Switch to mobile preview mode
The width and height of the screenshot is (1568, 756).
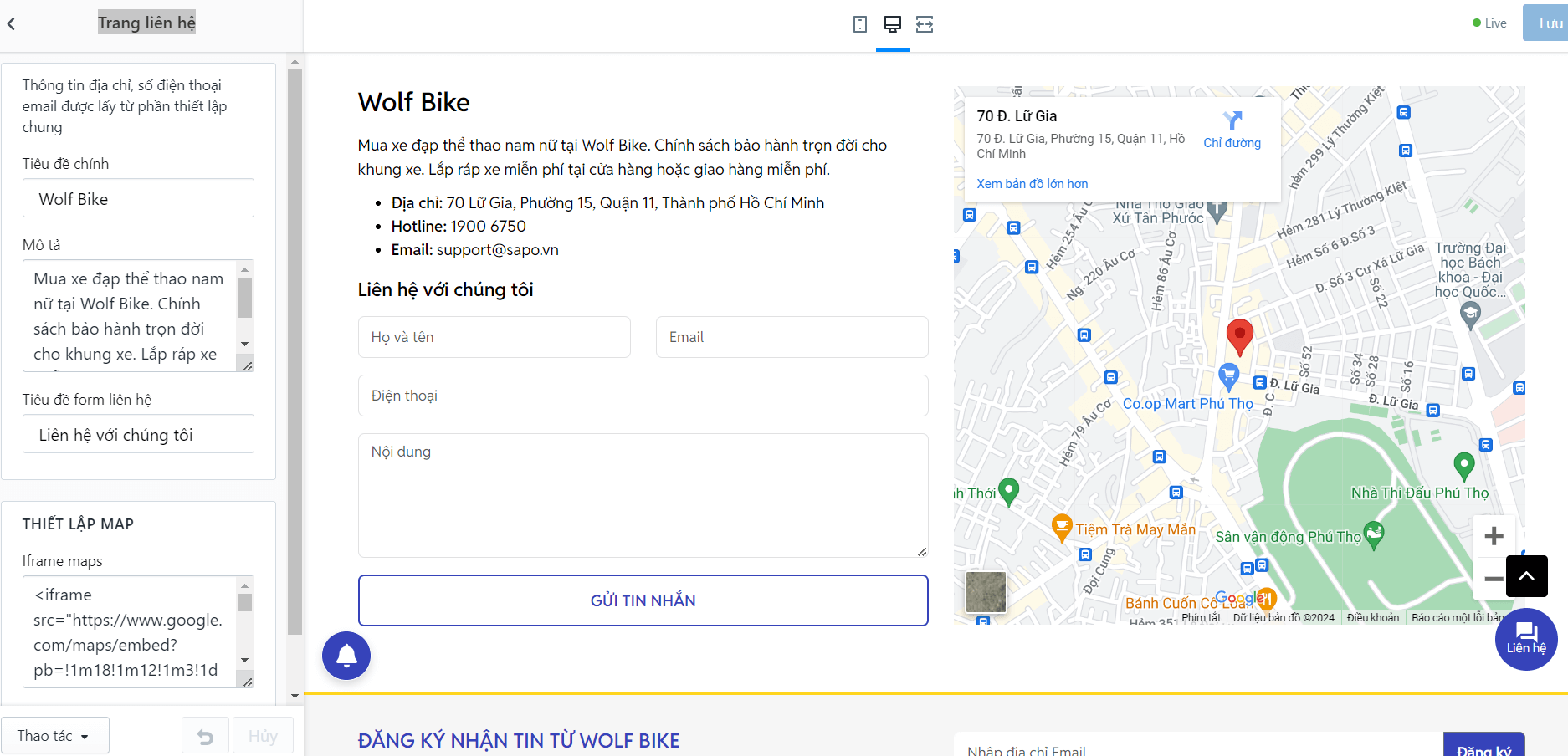[859, 24]
